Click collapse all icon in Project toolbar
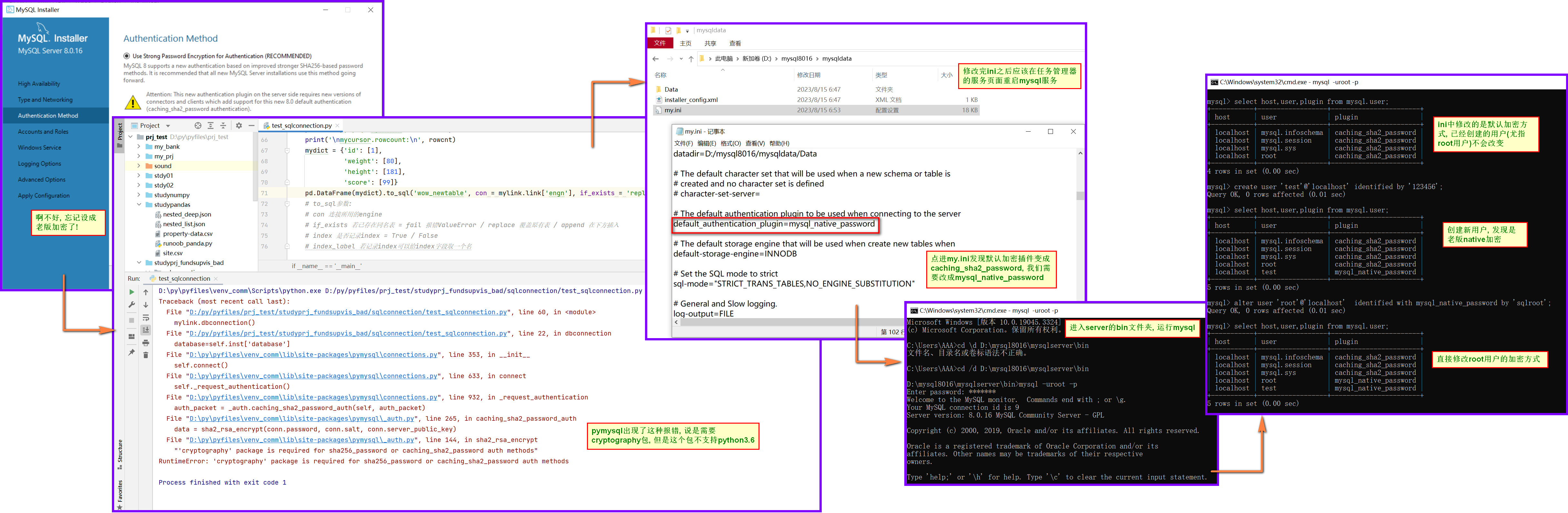The width and height of the screenshot is (1568, 513). click(223, 126)
